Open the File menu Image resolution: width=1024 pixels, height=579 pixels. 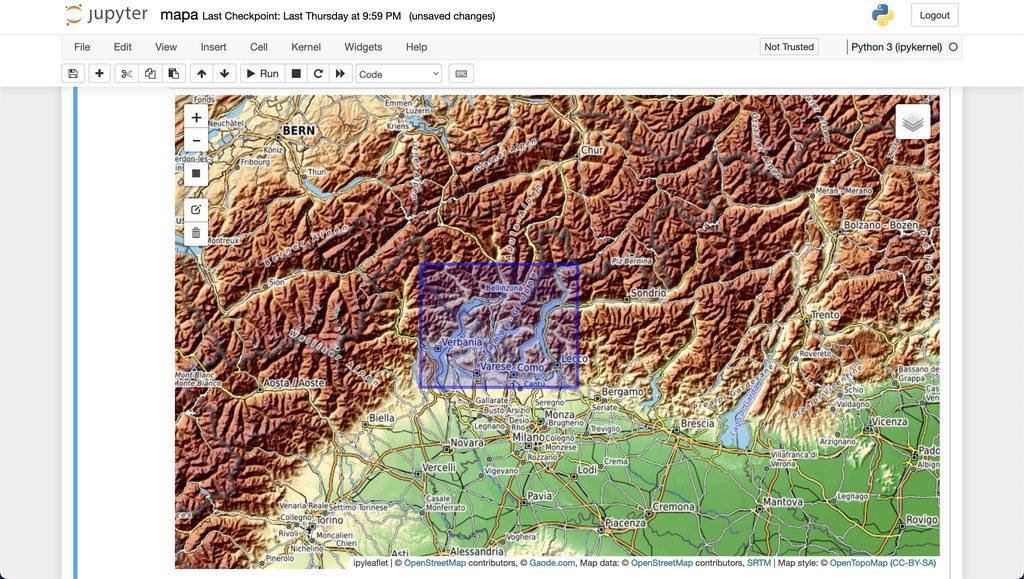coord(82,47)
